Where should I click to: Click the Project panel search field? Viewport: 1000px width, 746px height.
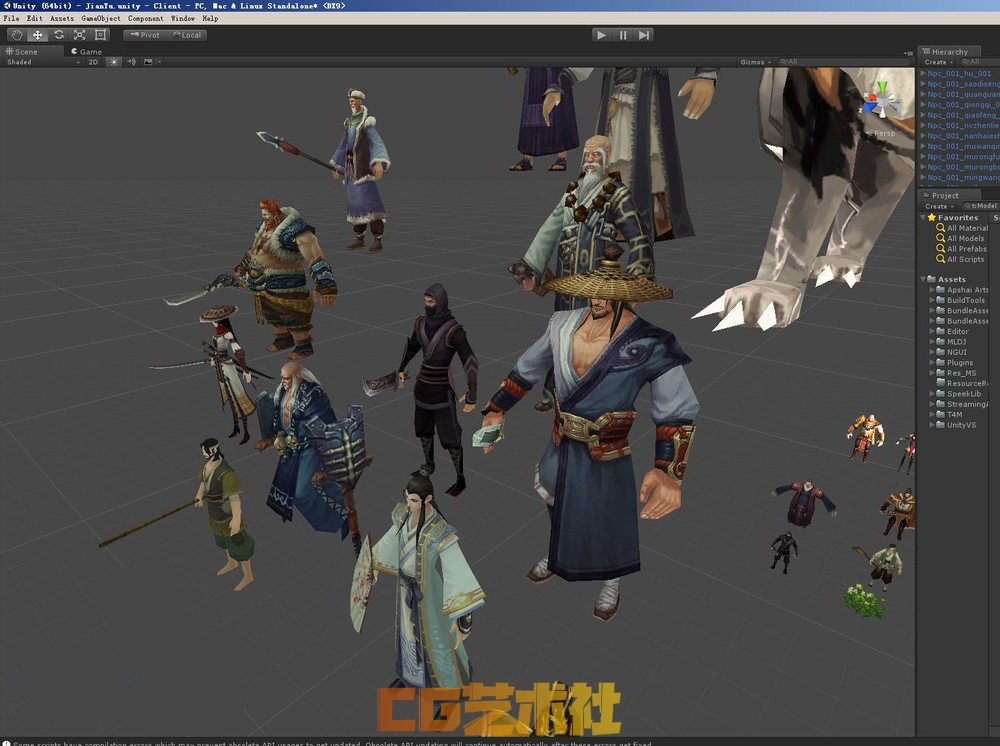(981, 206)
